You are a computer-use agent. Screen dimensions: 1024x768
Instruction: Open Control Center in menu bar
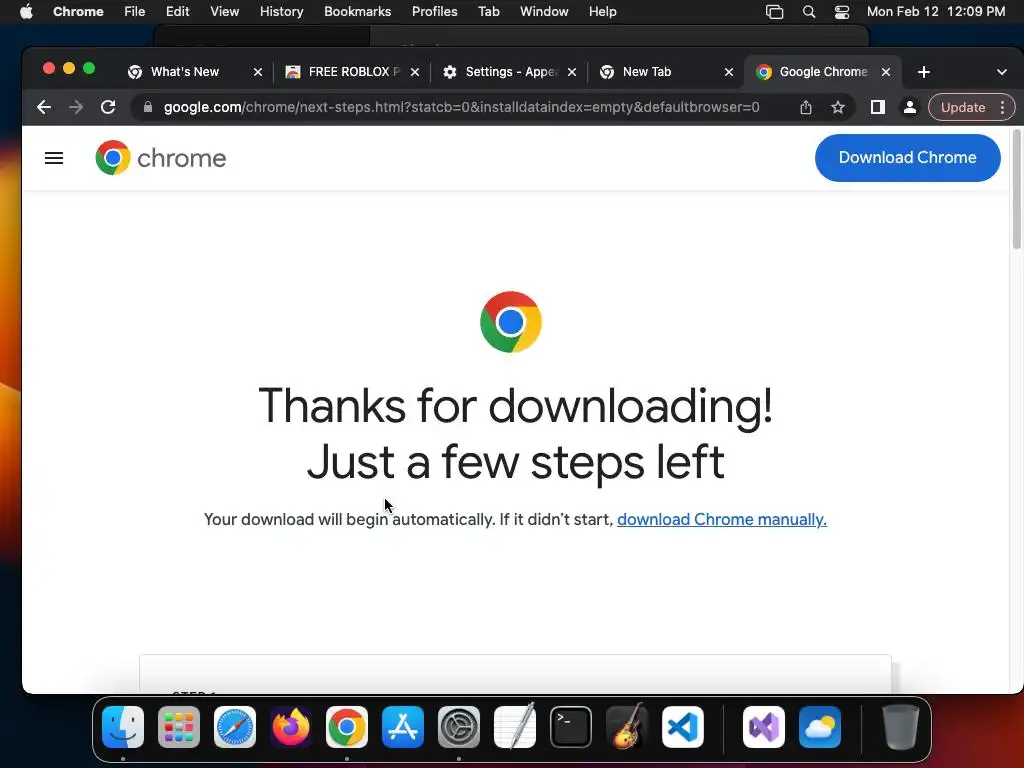point(842,12)
